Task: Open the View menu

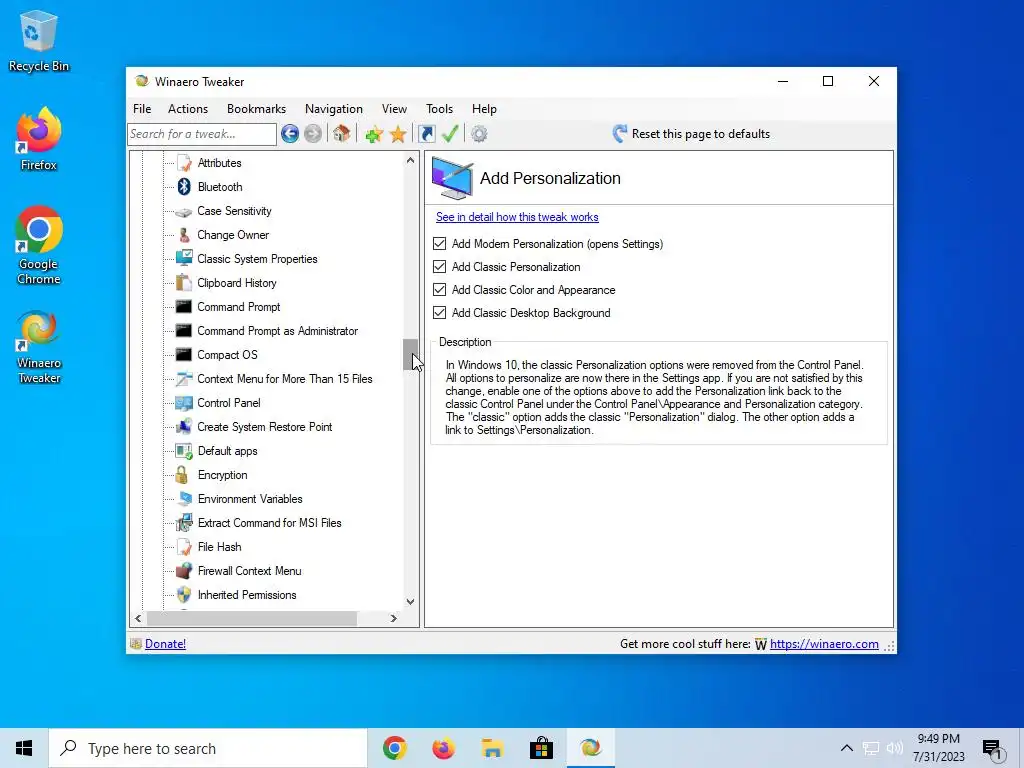Action: click(x=394, y=108)
